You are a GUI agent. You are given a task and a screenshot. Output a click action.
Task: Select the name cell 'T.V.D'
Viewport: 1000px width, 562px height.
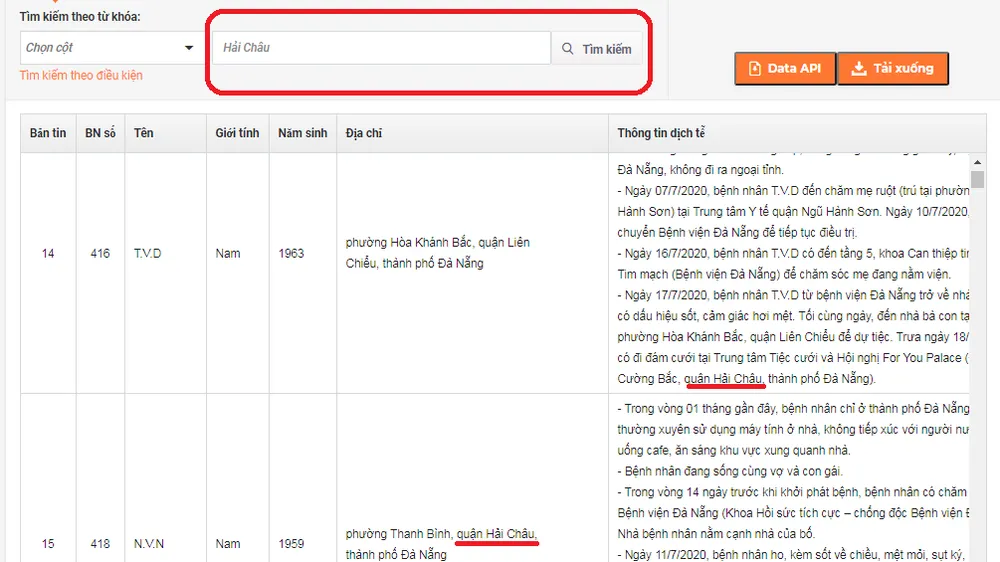coord(147,253)
